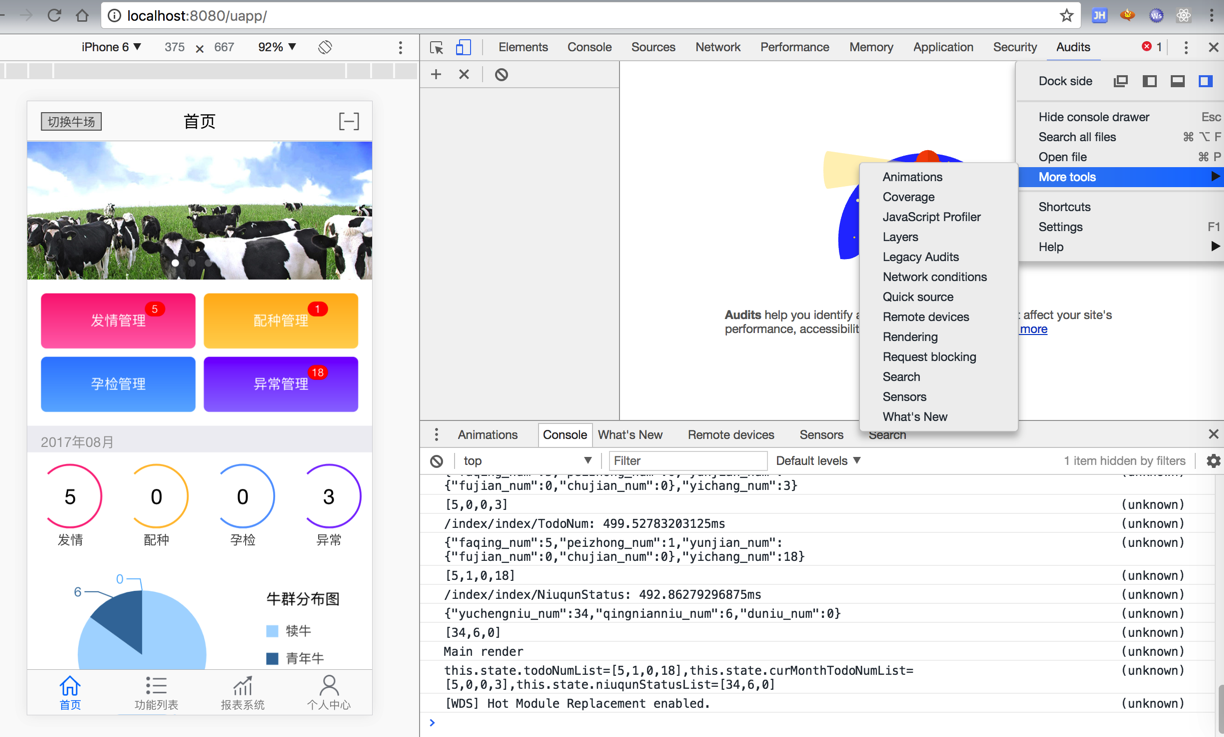Go to browser home page icon

point(82,15)
